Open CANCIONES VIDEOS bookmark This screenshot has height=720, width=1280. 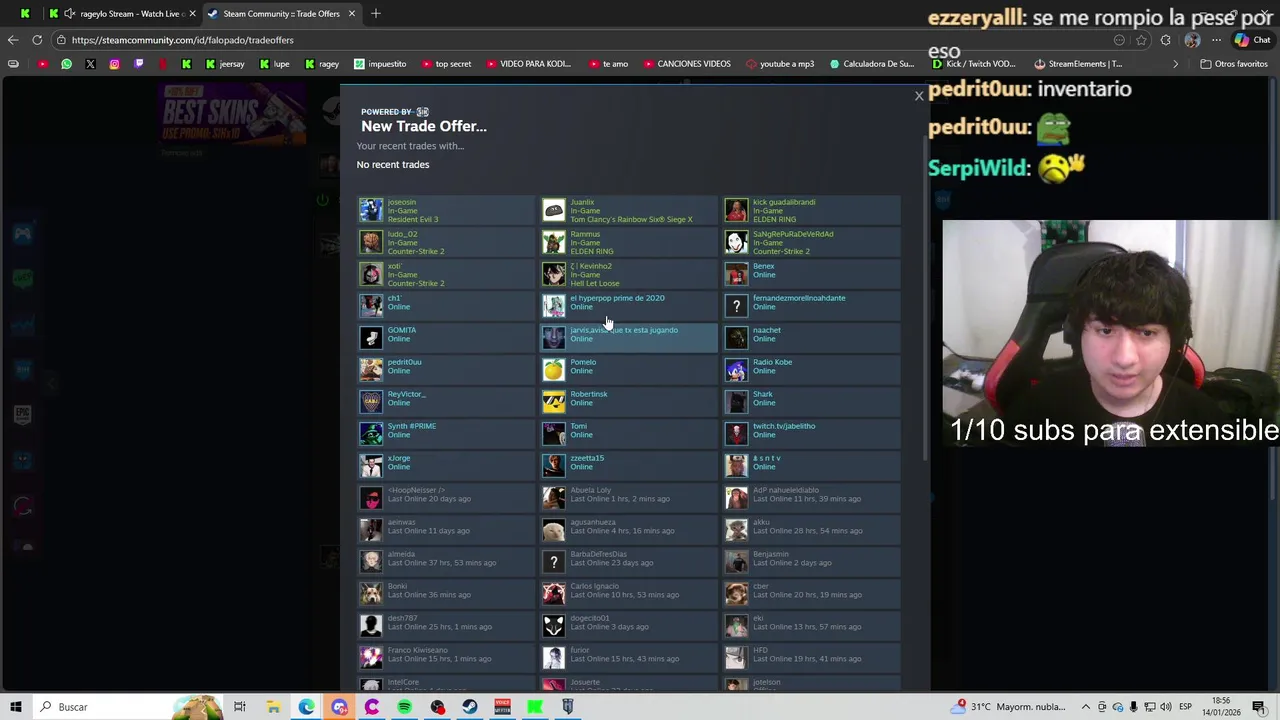click(x=685, y=64)
